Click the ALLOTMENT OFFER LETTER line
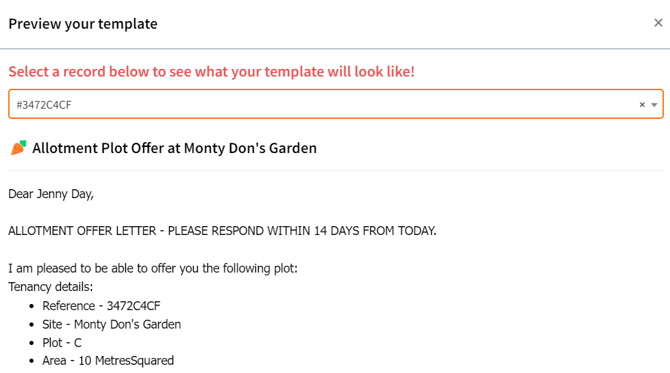 (x=222, y=231)
